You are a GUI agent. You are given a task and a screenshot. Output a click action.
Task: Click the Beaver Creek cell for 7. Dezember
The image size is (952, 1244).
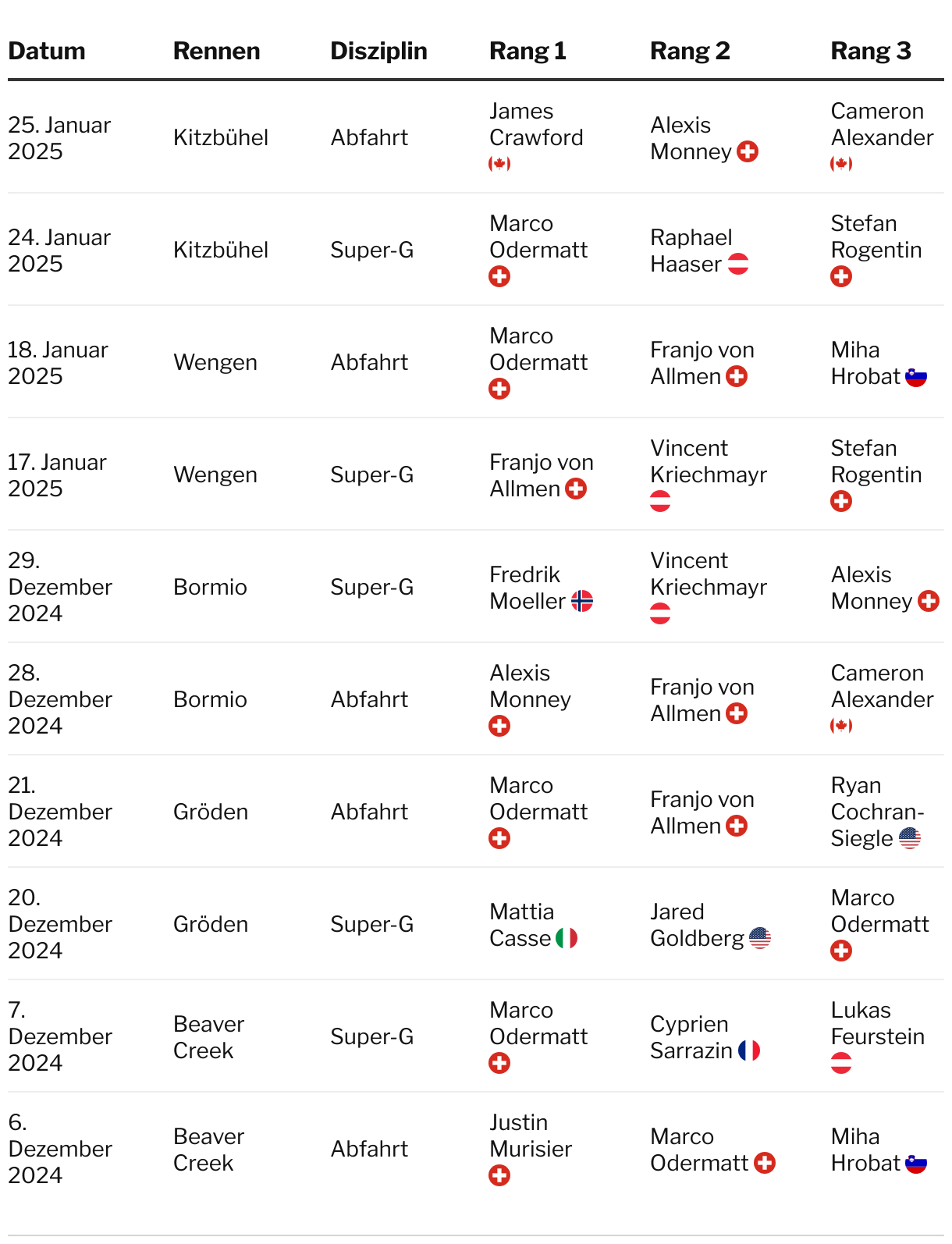(208, 1037)
